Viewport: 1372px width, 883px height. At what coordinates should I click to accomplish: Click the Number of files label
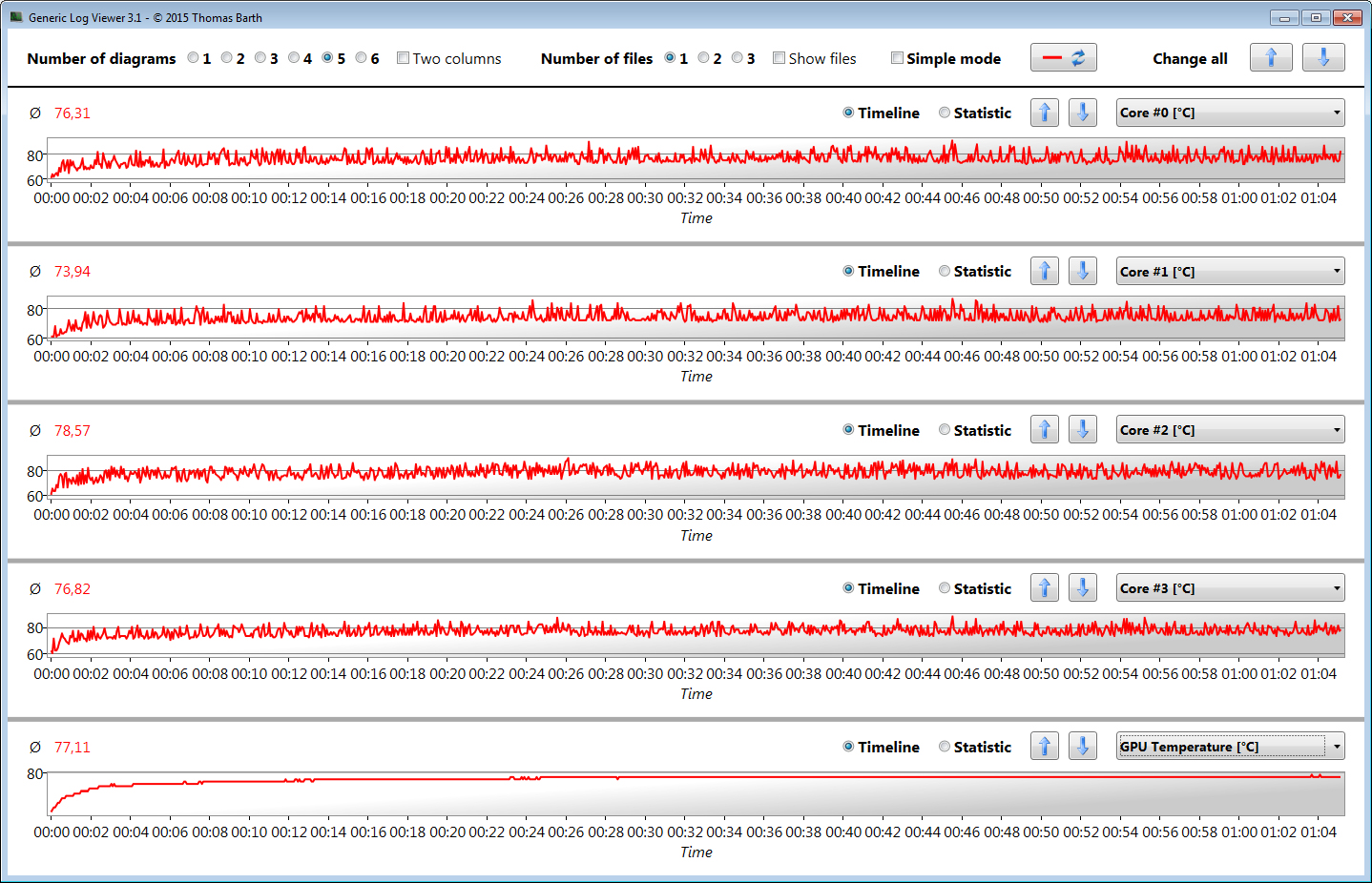(596, 59)
